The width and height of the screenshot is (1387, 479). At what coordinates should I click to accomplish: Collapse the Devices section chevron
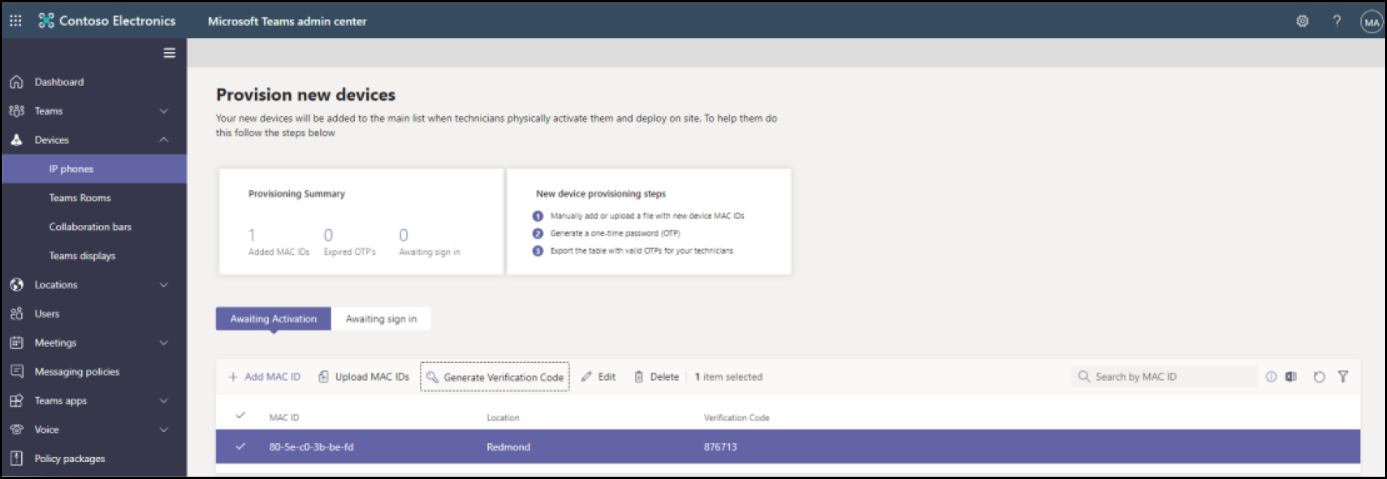[x=164, y=140]
